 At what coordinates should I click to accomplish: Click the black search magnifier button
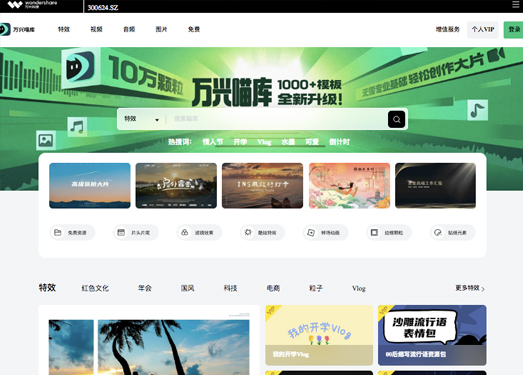[396, 119]
